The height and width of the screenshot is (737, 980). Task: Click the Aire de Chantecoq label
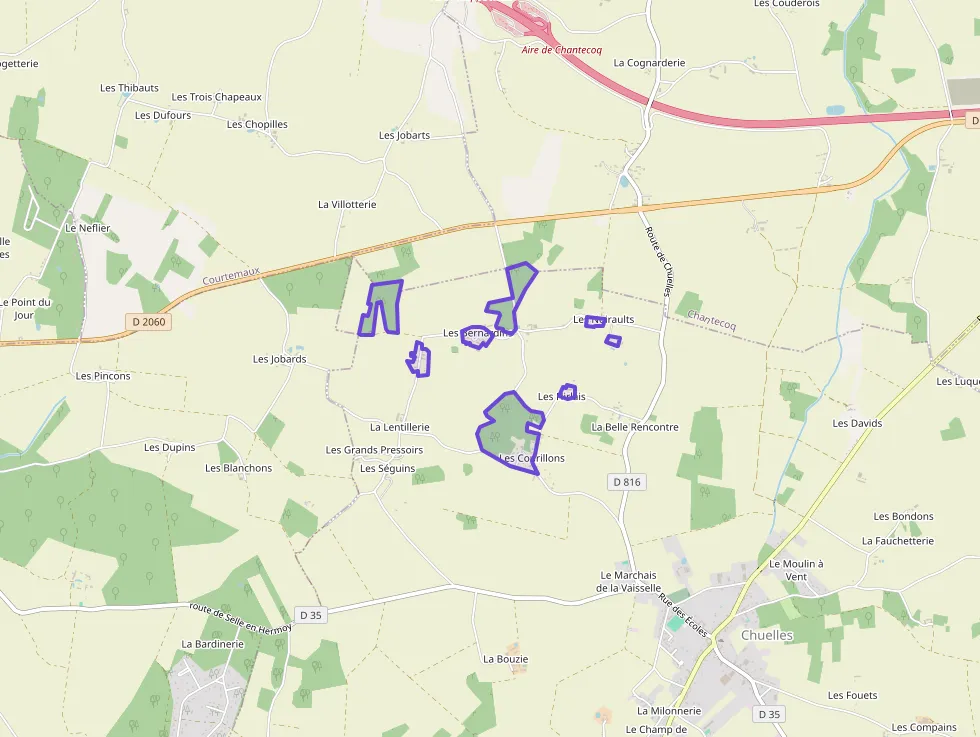[x=561, y=50]
